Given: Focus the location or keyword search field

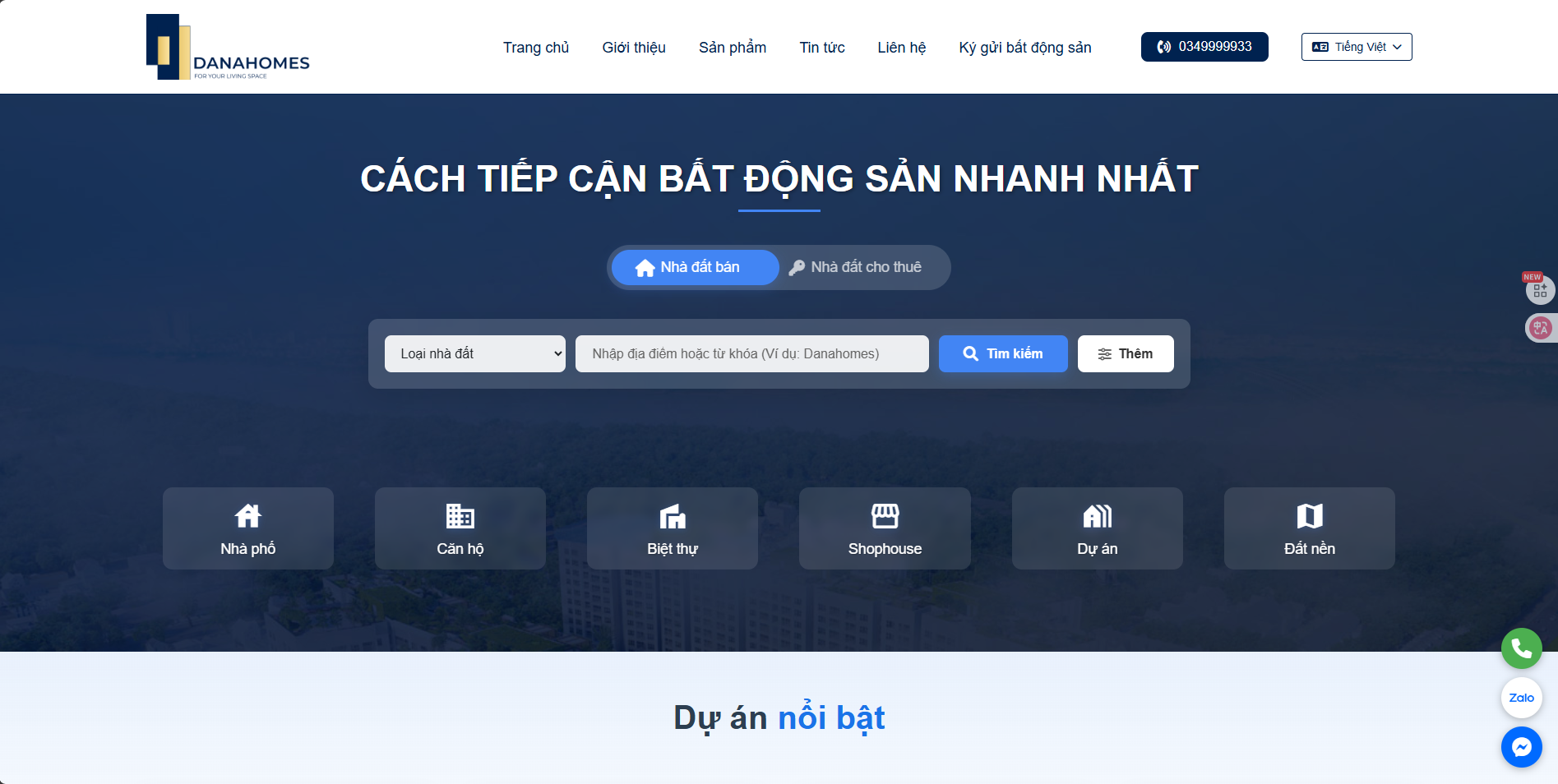Looking at the screenshot, I should pyautogui.click(x=751, y=353).
